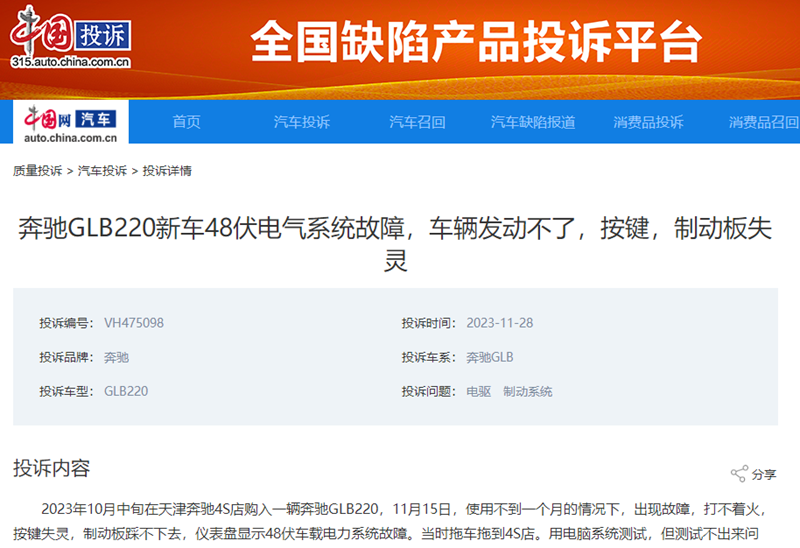This screenshot has width=800, height=548.
Task: Click the complaint title heading
Action: click(x=395, y=244)
